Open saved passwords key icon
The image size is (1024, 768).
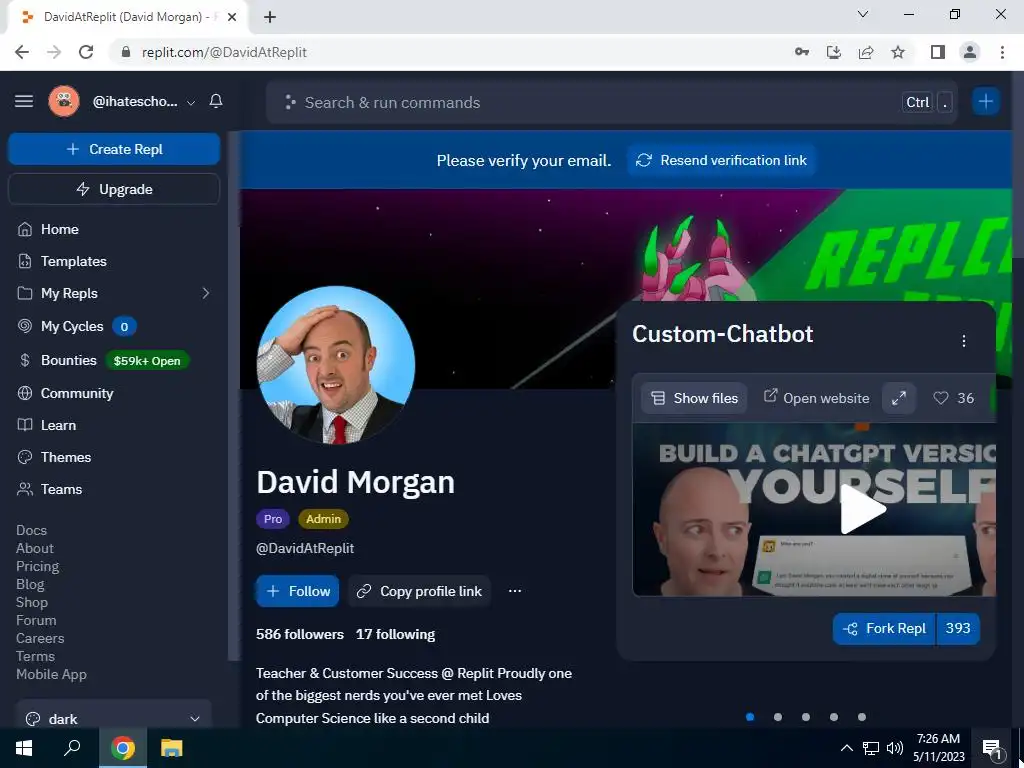(801, 52)
